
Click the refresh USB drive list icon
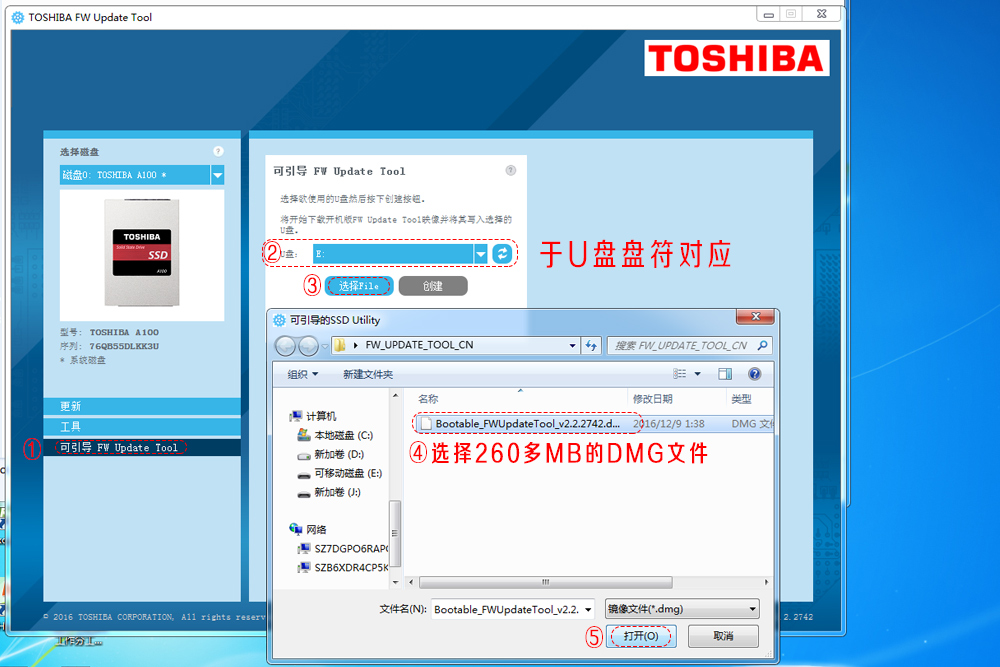click(503, 254)
